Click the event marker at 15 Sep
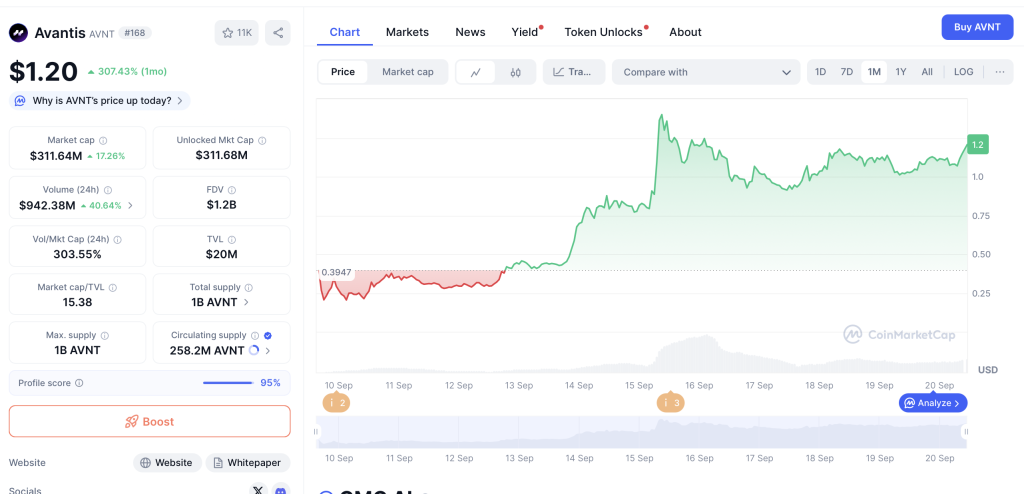The image size is (1024, 494). 670,403
